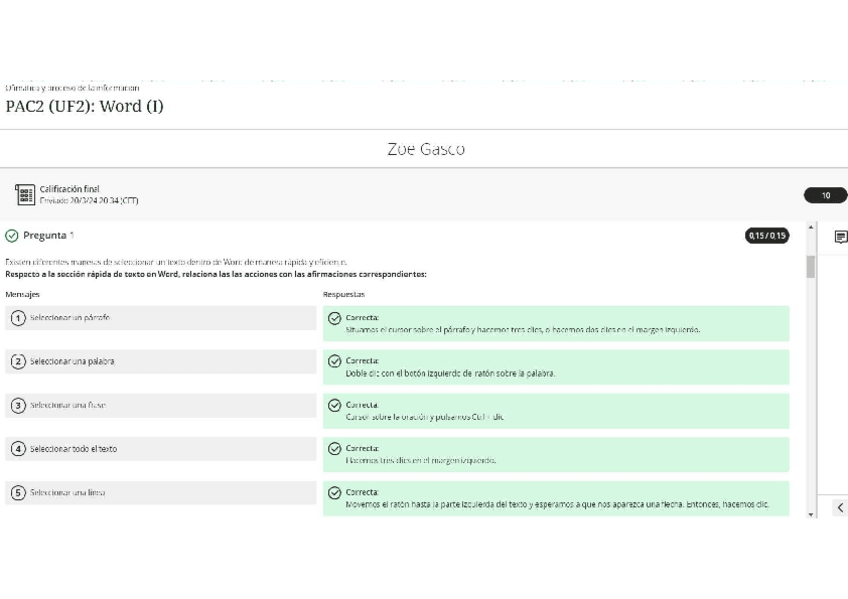Click the green check icon beside Pregunta 1
The image size is (848, 599).
click(x=12, y=236)
